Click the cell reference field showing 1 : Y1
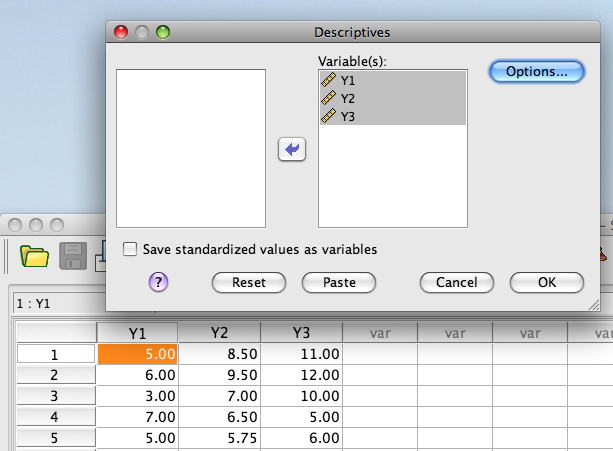The height and width of the screenshot is (451, 613). point(60,303)
